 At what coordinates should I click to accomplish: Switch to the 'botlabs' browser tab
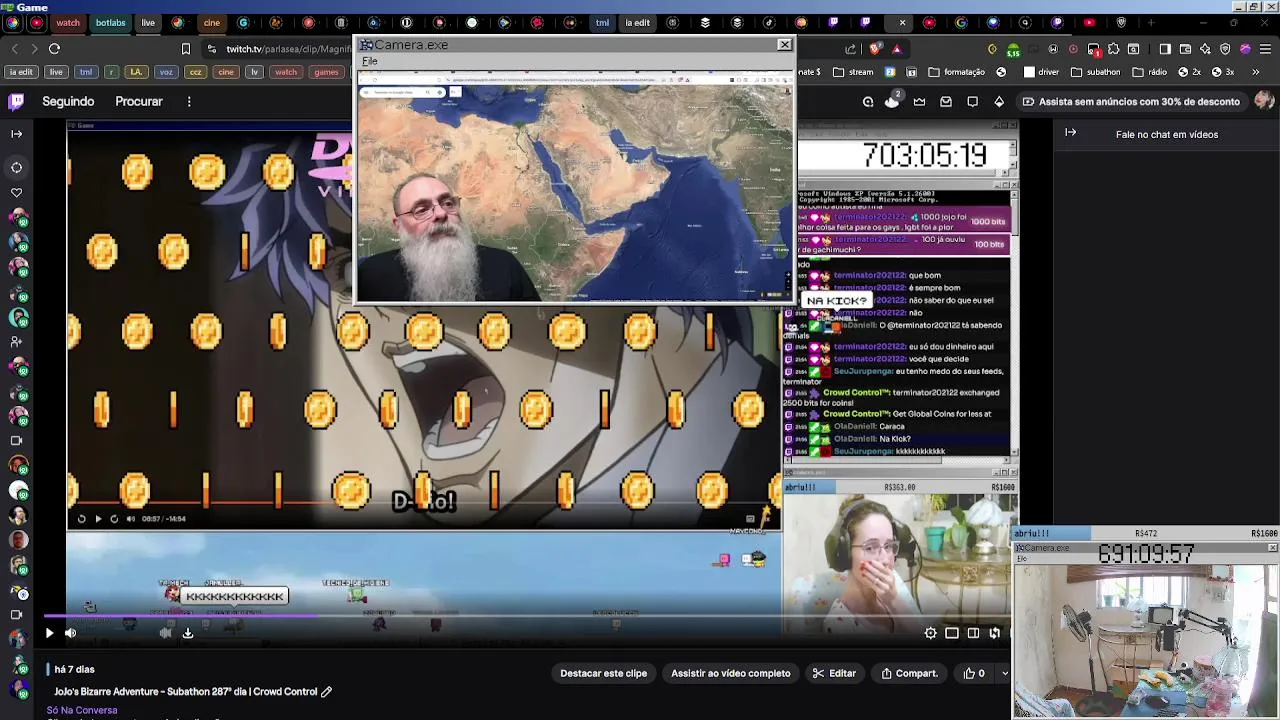(x=111, y=23)
